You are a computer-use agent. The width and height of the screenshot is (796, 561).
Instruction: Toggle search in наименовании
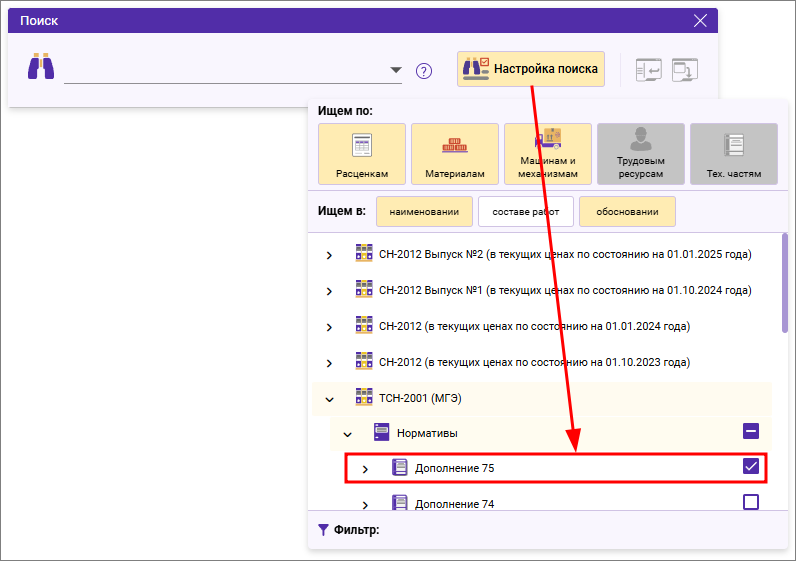point(424,212)
